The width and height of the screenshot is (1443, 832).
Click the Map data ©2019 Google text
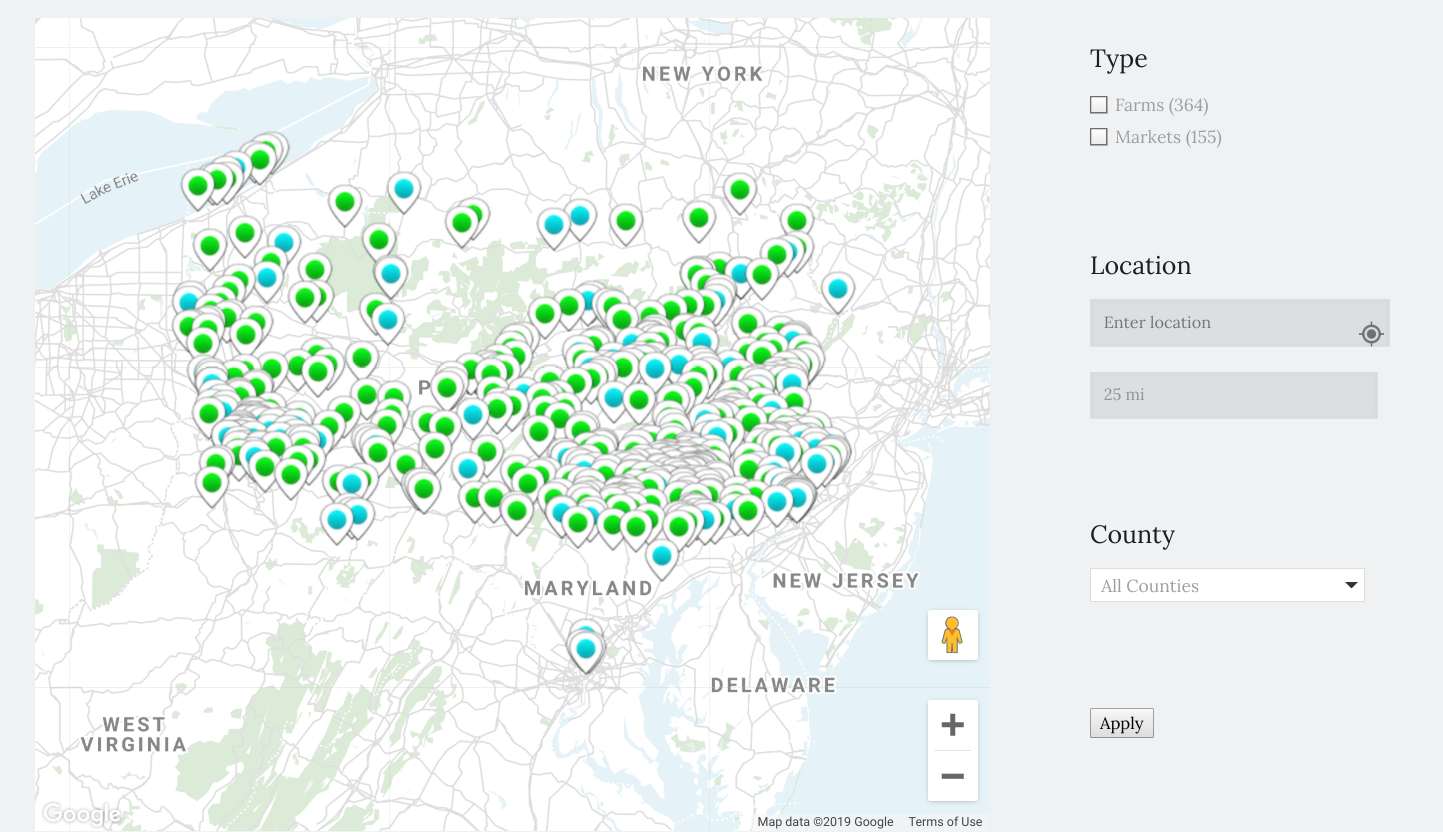[x=825, y=822]
